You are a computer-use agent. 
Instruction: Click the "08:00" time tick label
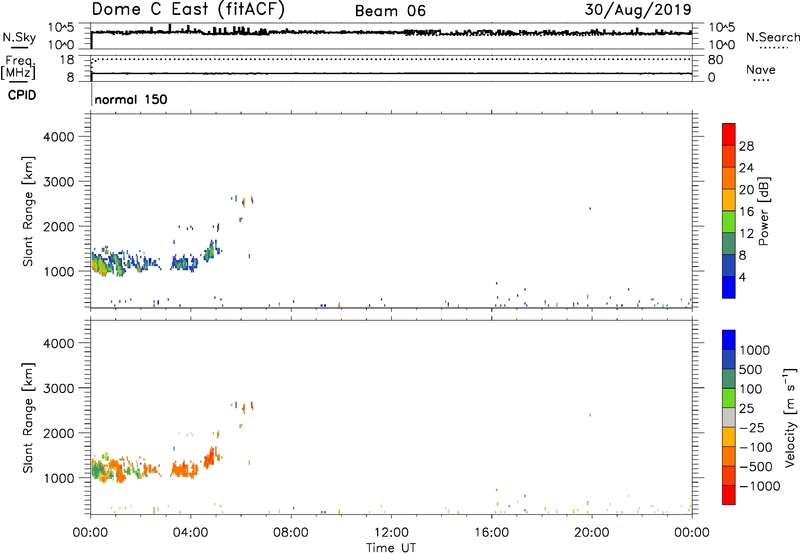click(291, 533)
